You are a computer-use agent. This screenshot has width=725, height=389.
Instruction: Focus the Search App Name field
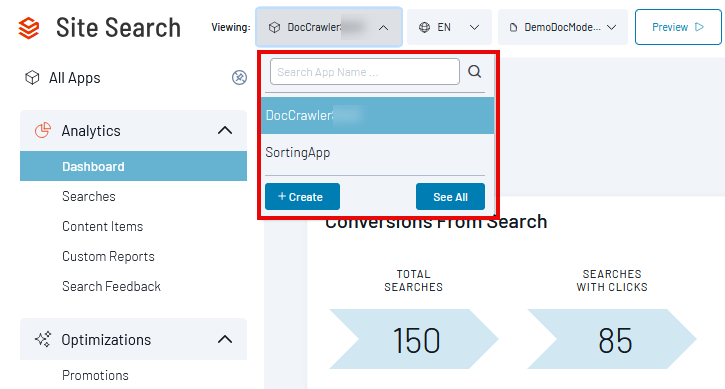click(x=365, y=72)
